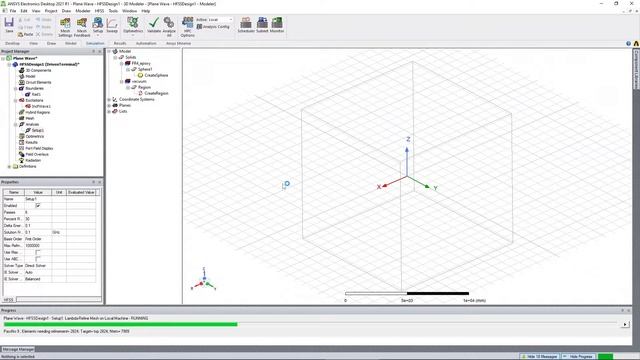The width and height of the screenshot is (640, 360).
Task: Select Radiation in project tree
Action: [x=30, y=160]
